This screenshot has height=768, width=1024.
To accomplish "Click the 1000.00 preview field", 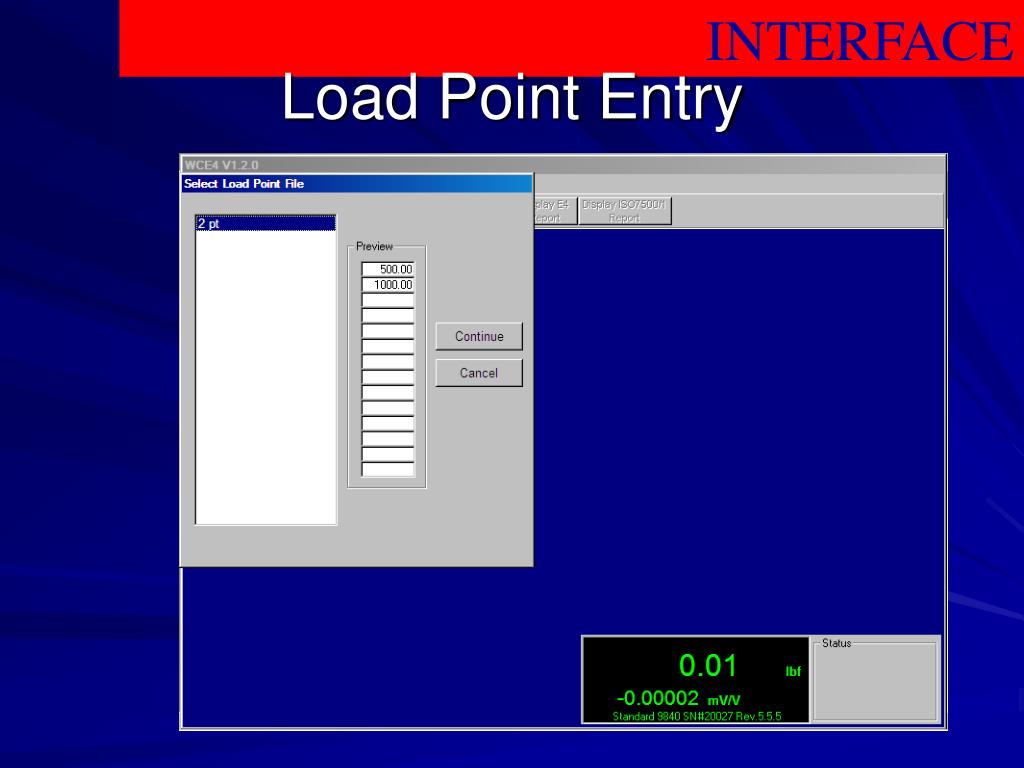I will [388, 284].
